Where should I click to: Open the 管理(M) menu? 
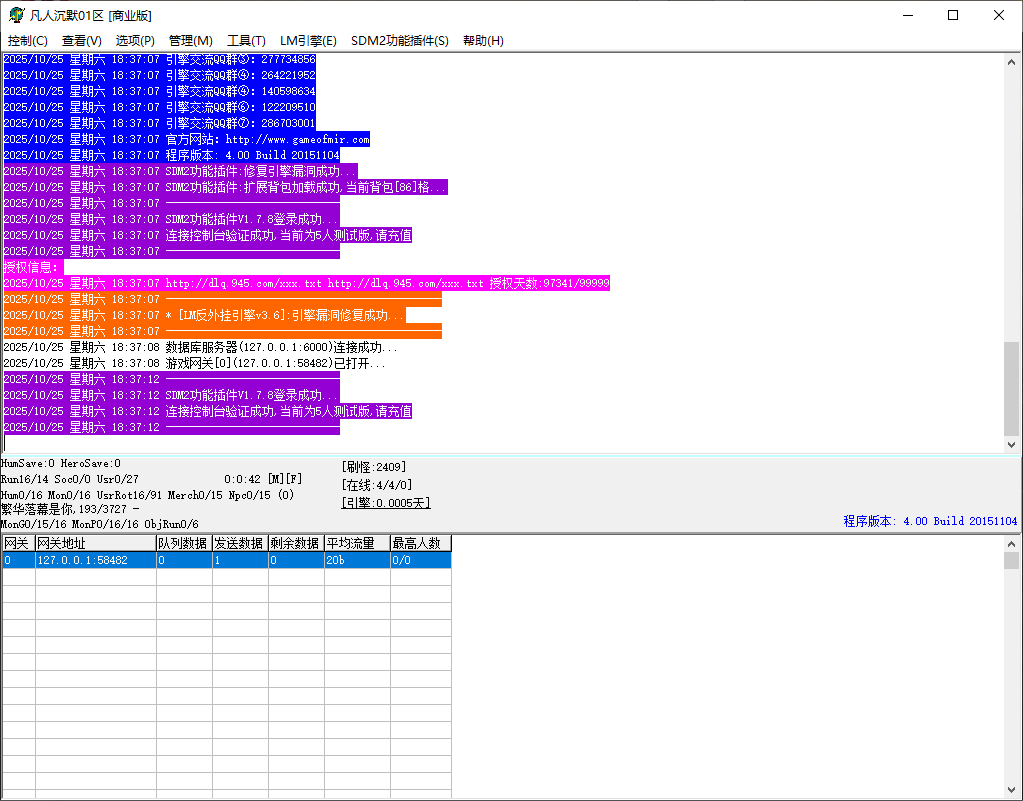click(190, 41)
